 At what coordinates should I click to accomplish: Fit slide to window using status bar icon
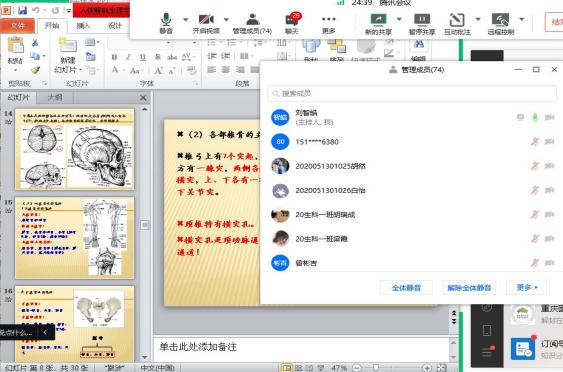click(441, 368)
